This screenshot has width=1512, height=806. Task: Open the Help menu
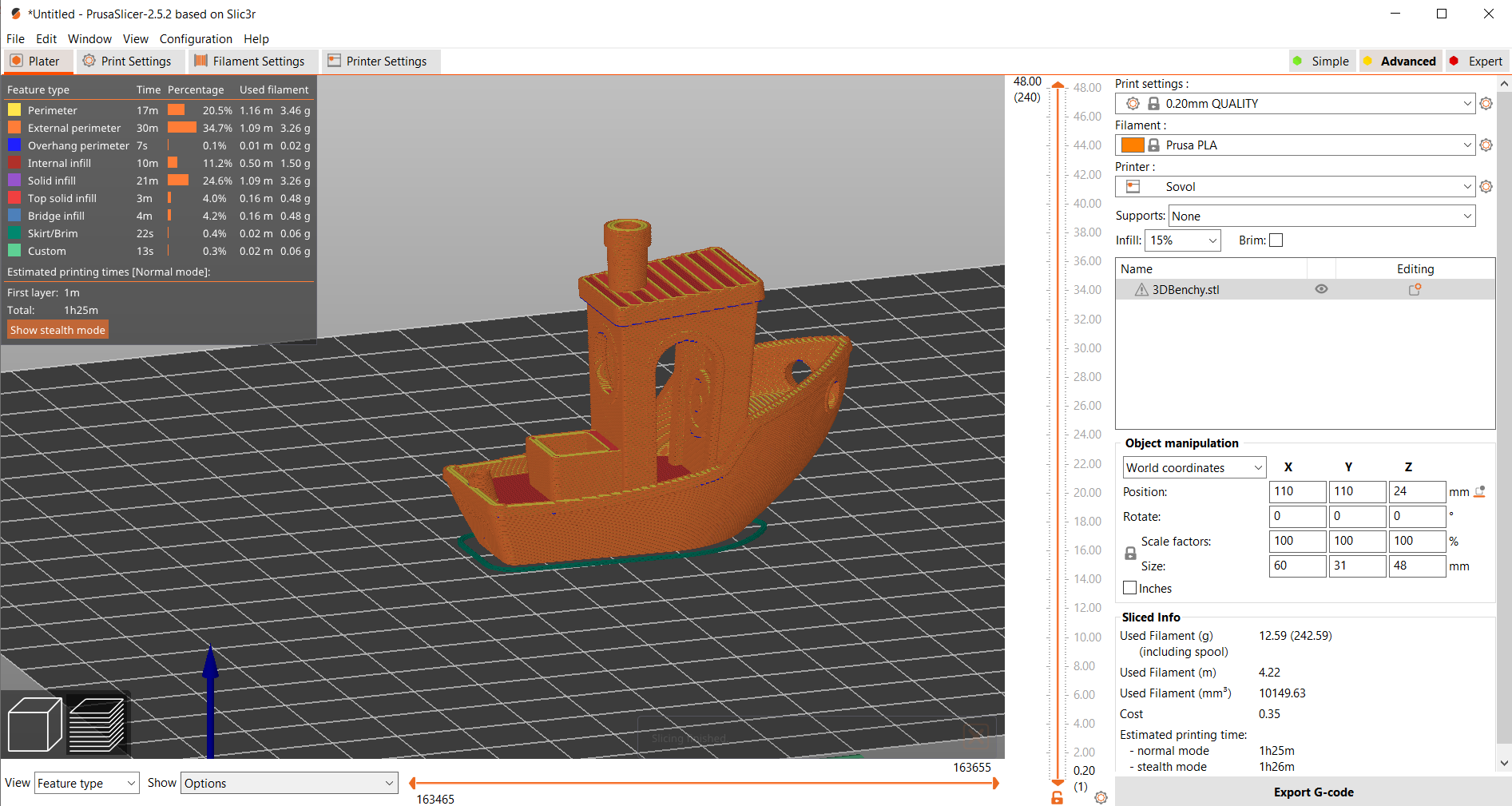tap(256, 39)
